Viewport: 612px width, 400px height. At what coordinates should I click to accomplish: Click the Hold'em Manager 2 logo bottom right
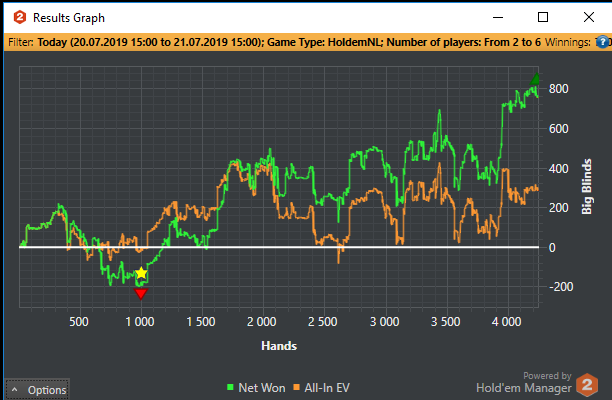[x=587, y=384]
